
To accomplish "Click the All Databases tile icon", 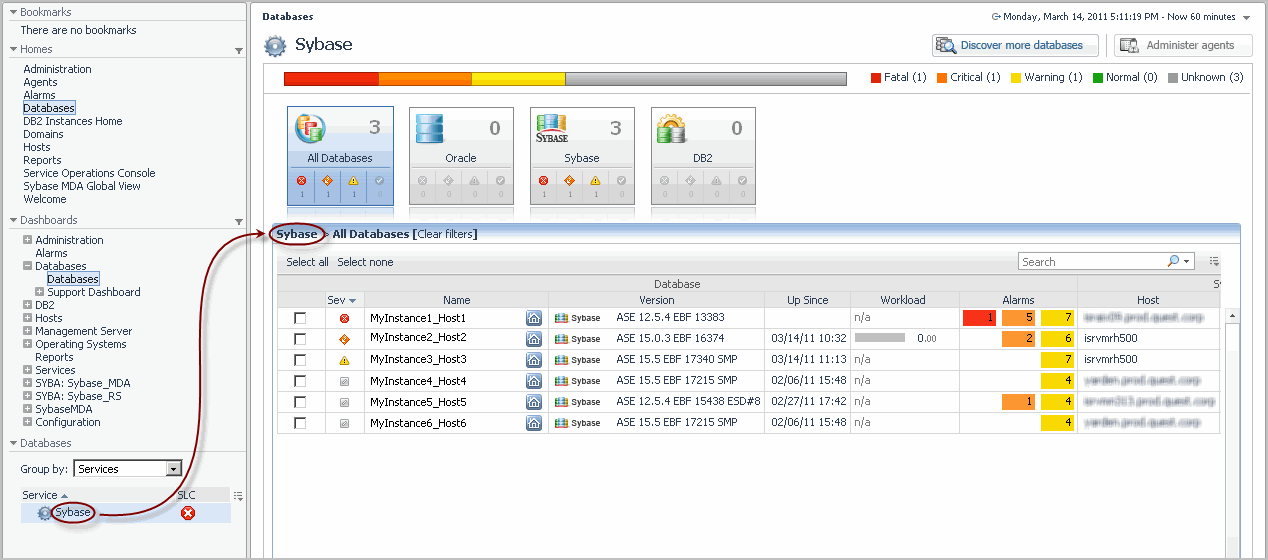I will [x=310, y=130].
